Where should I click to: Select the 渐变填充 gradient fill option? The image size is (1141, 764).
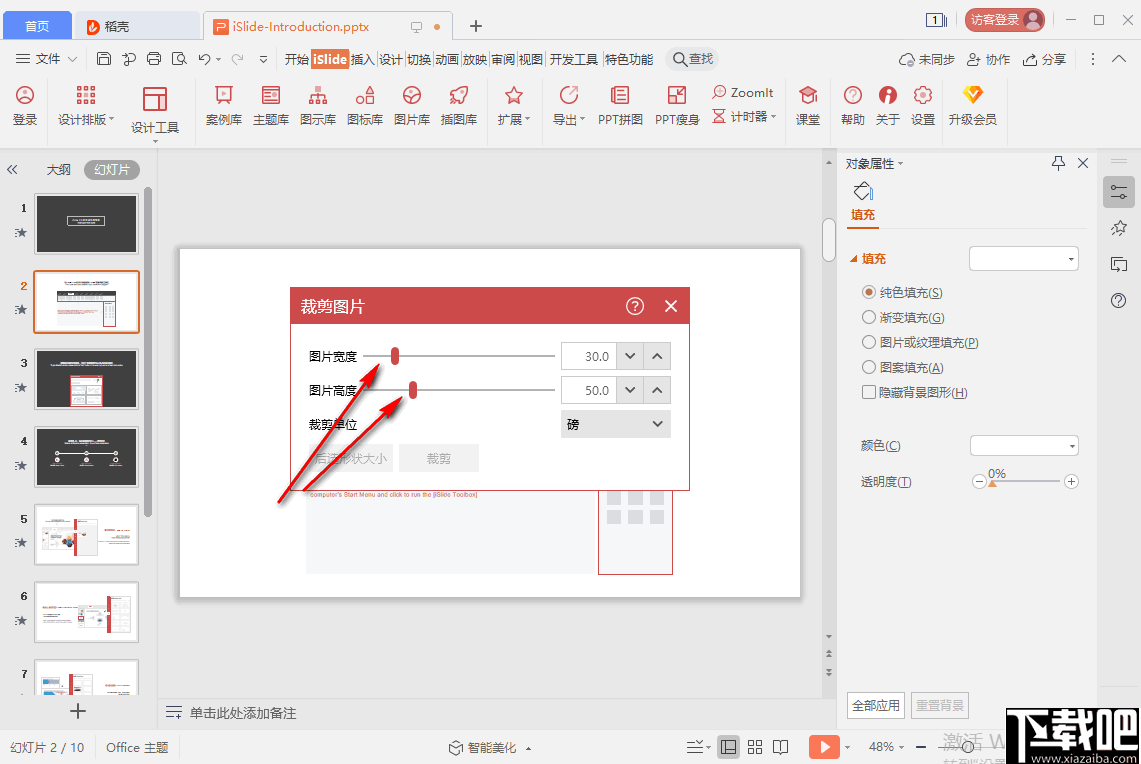(868, 317)
